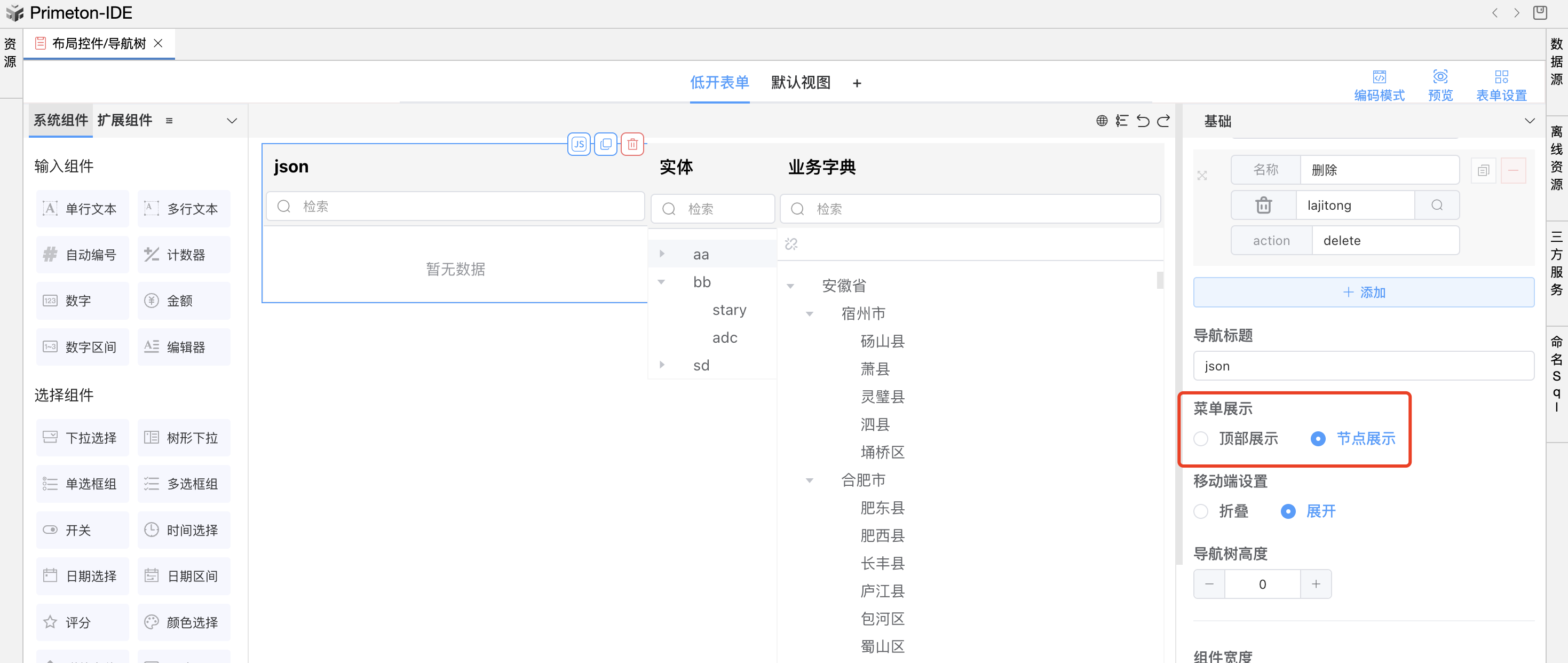Increase 导航树高度 with plus stepper
Viewport: 1568px width, 663px height.
point(1316,584)
